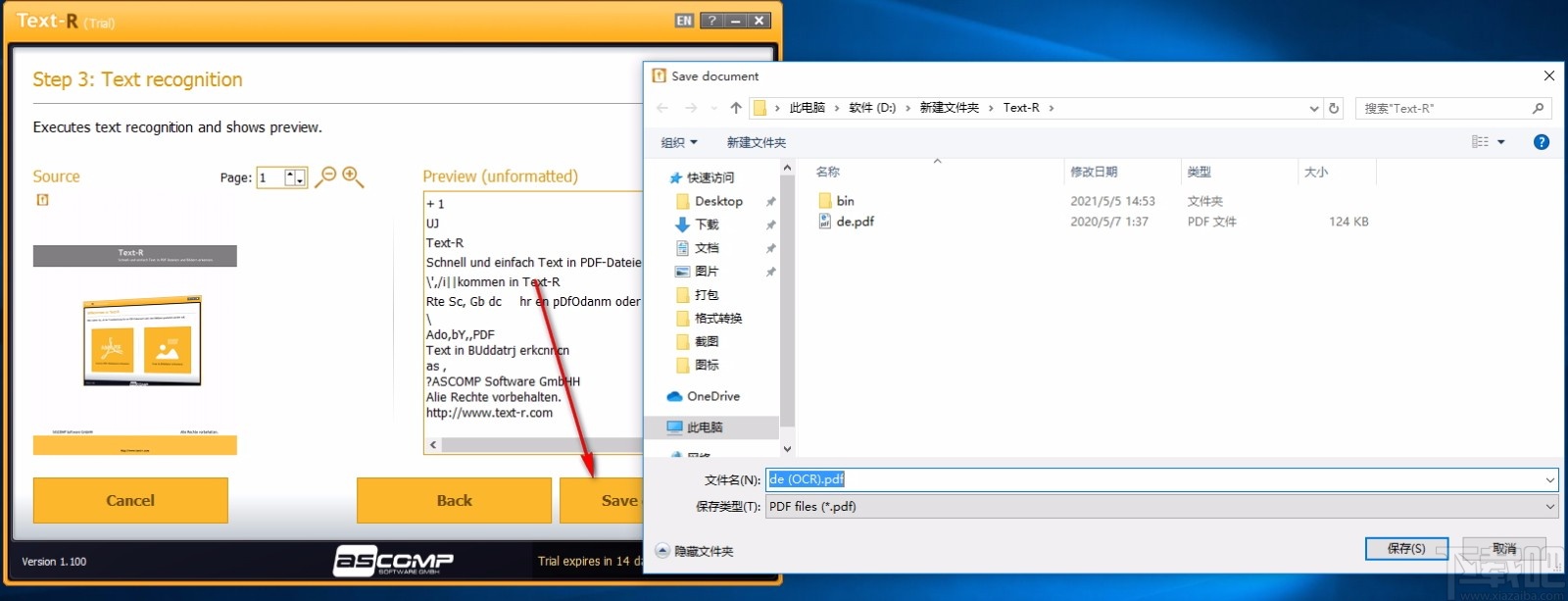The width and height of the screenshot is (1568, 601).
Task: Open the blue help icon in dialog
Action: click(1542, 142)
